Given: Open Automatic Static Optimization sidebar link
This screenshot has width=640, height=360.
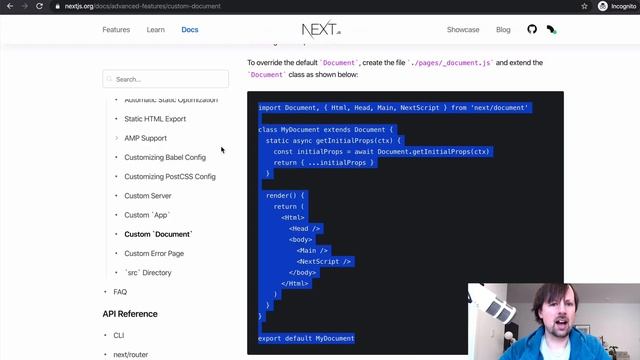Looking at the screenshot, I should pos(171,100).
